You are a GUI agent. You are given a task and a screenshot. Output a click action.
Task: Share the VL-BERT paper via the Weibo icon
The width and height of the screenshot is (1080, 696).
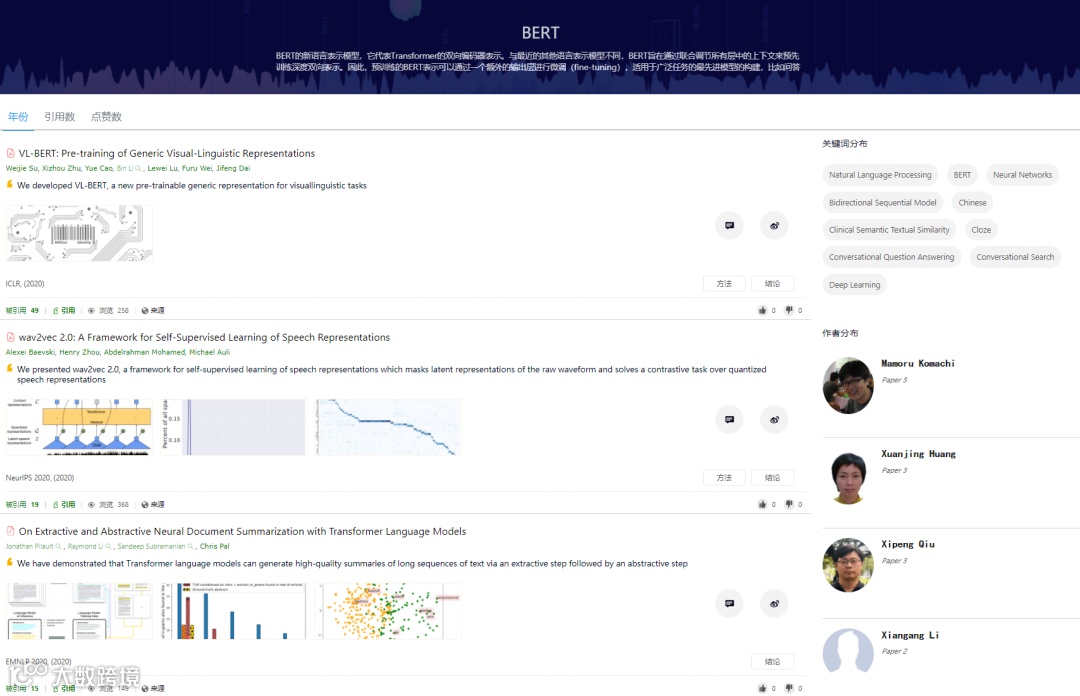click(774, 225)
